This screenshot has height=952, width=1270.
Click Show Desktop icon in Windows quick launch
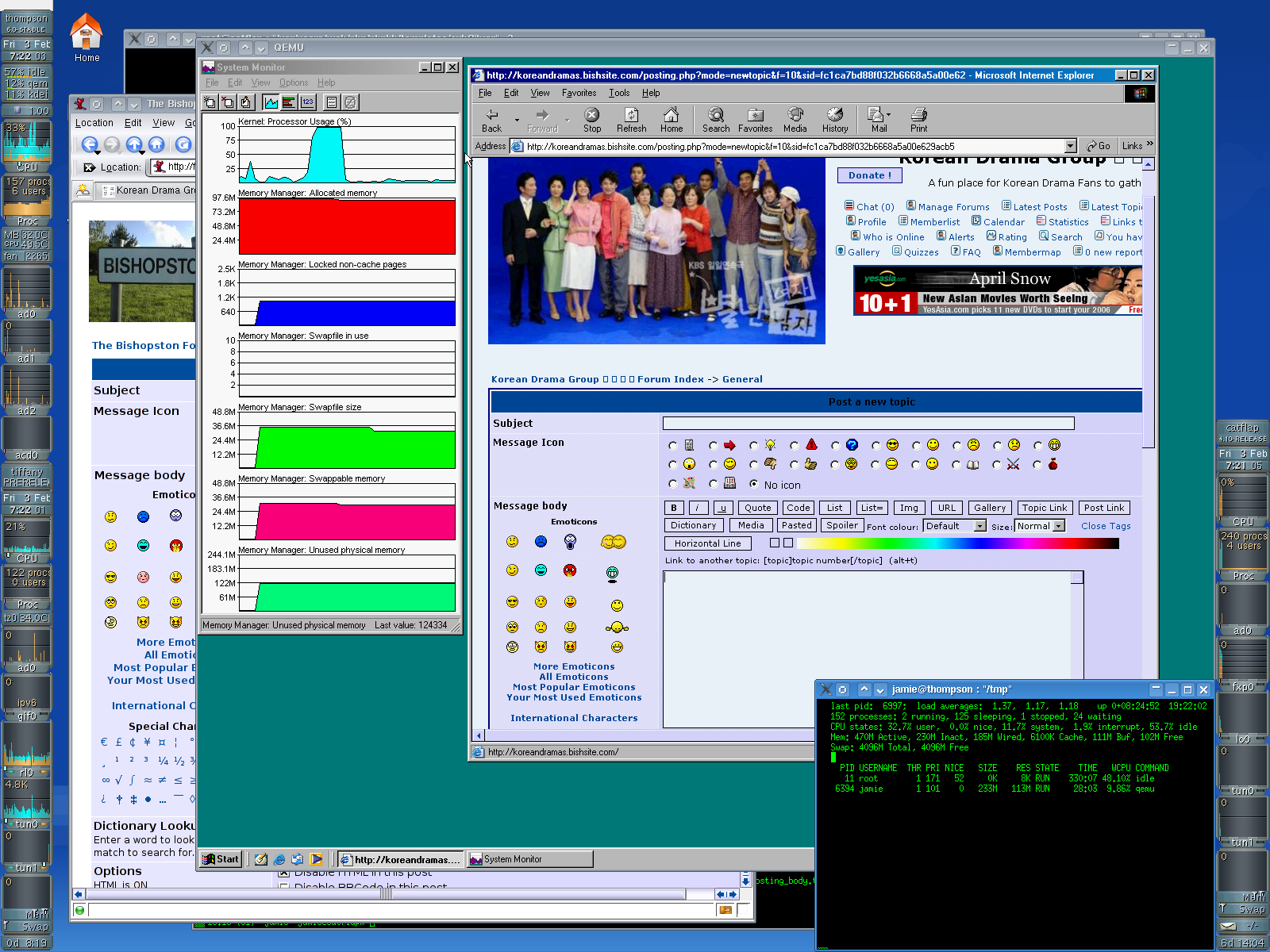(x=261, y=859)
